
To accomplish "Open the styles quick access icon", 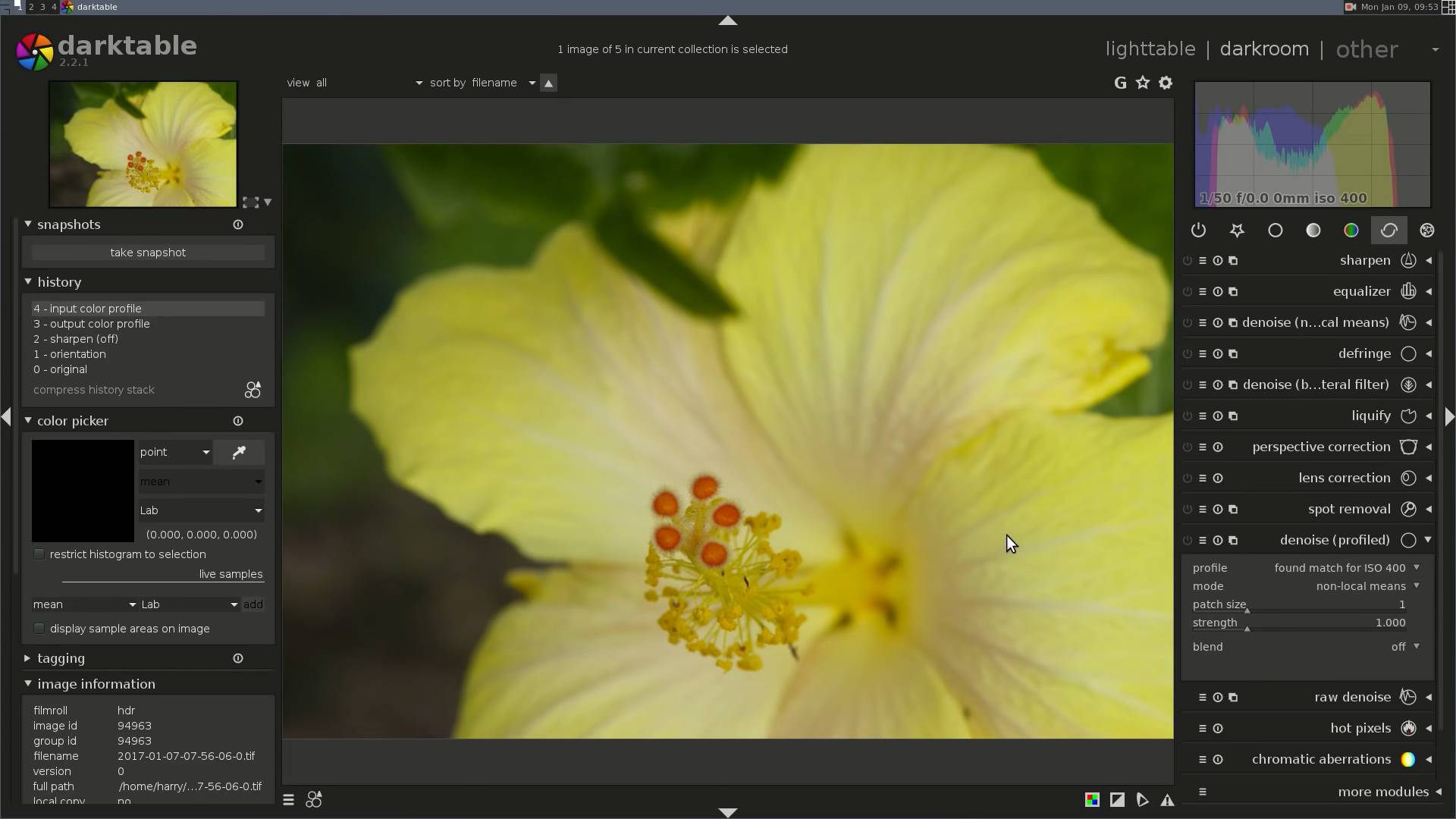I will (313, 799).
